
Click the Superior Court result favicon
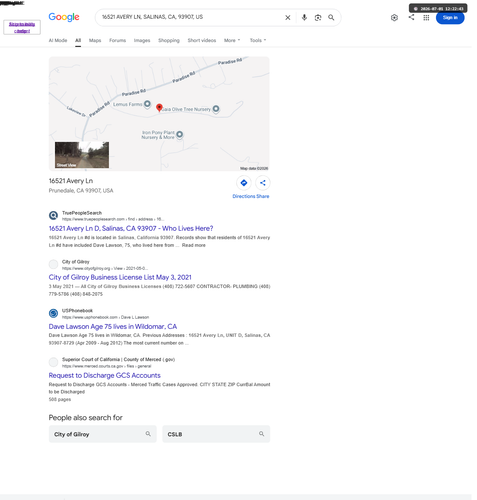point(53,362)
